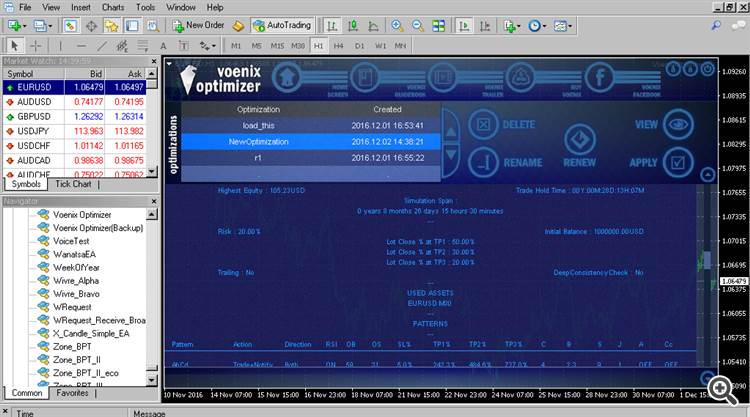
Task: Click the Buy Voenix icon
Action: point(520,77)
